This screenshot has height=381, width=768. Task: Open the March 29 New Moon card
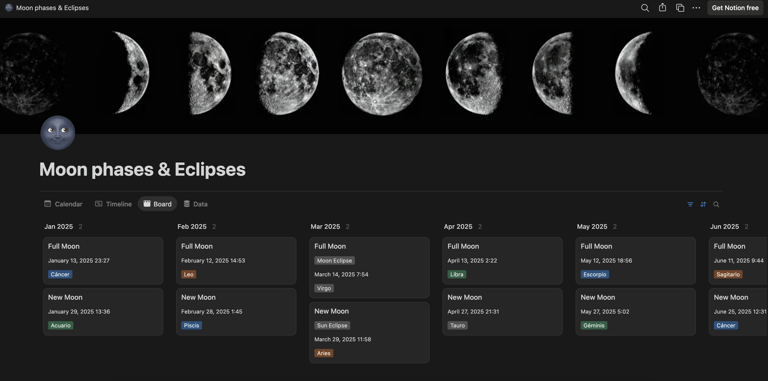pos(369,333)
